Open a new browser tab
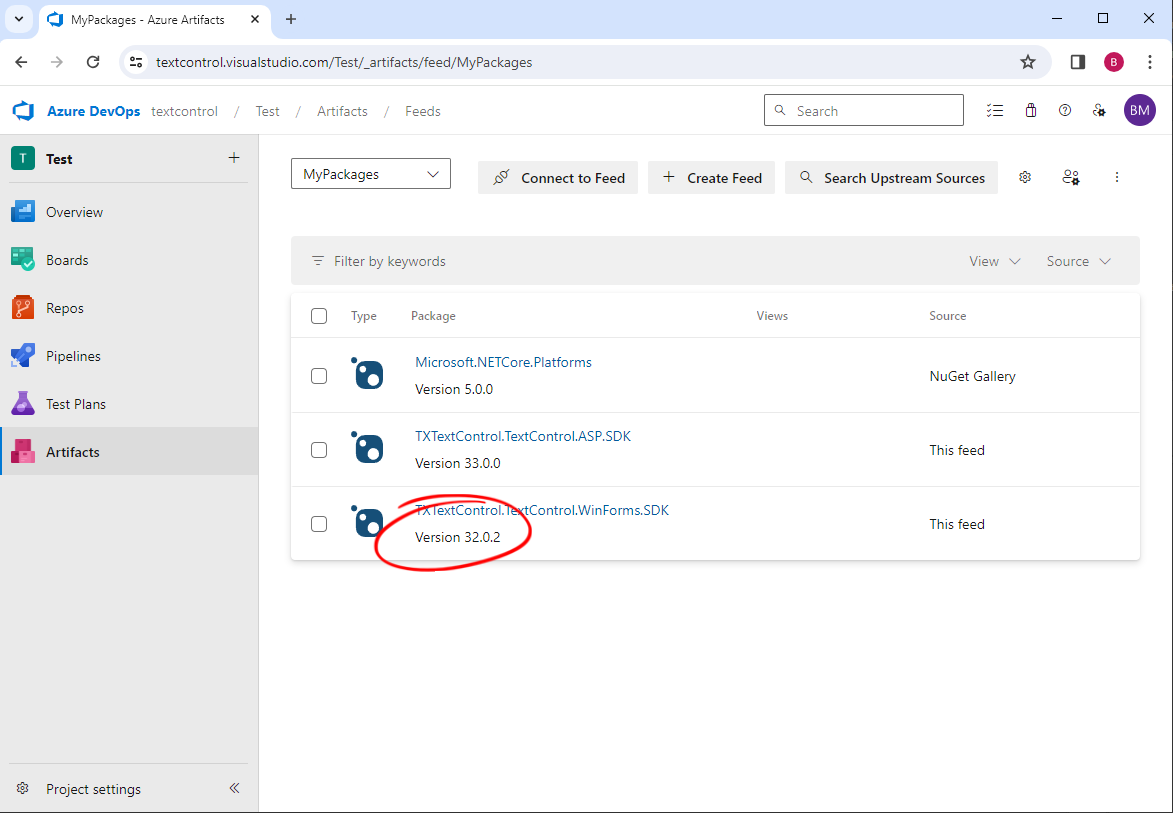Viewport: 1173px width, 813px height. (291, 19)
